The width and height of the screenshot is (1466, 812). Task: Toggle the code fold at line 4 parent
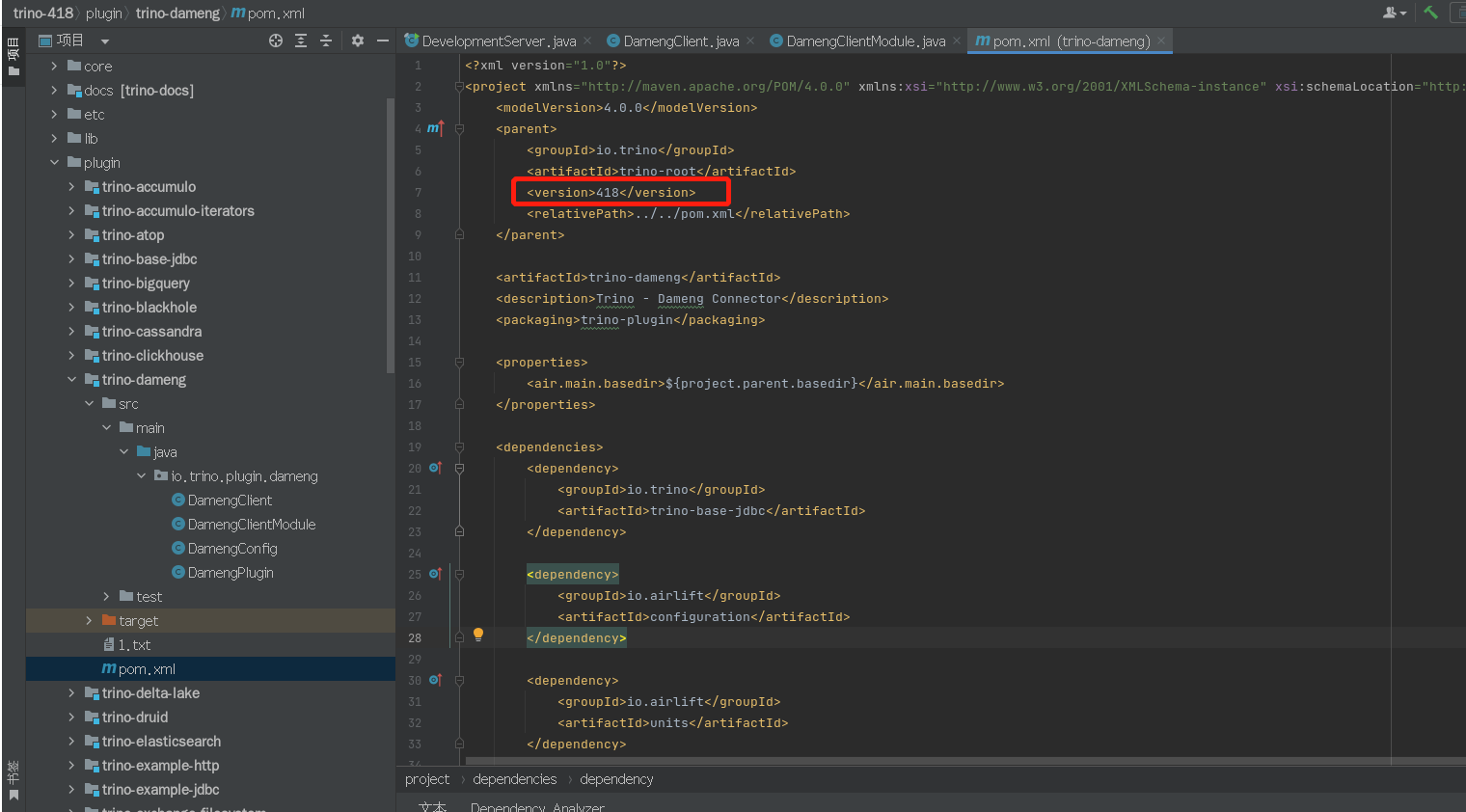(x=459, y=128)
